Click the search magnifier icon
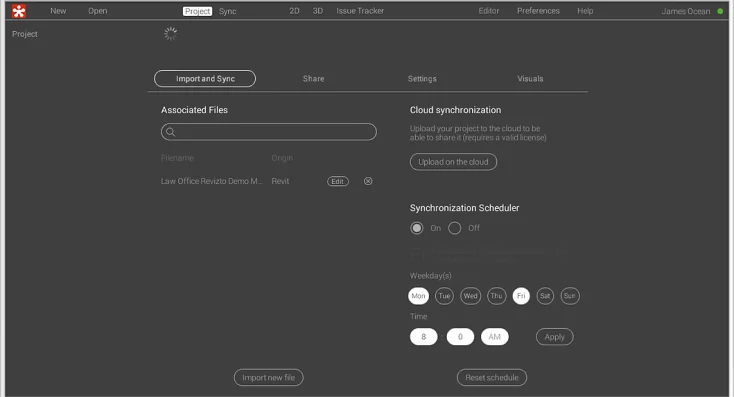 170,132
